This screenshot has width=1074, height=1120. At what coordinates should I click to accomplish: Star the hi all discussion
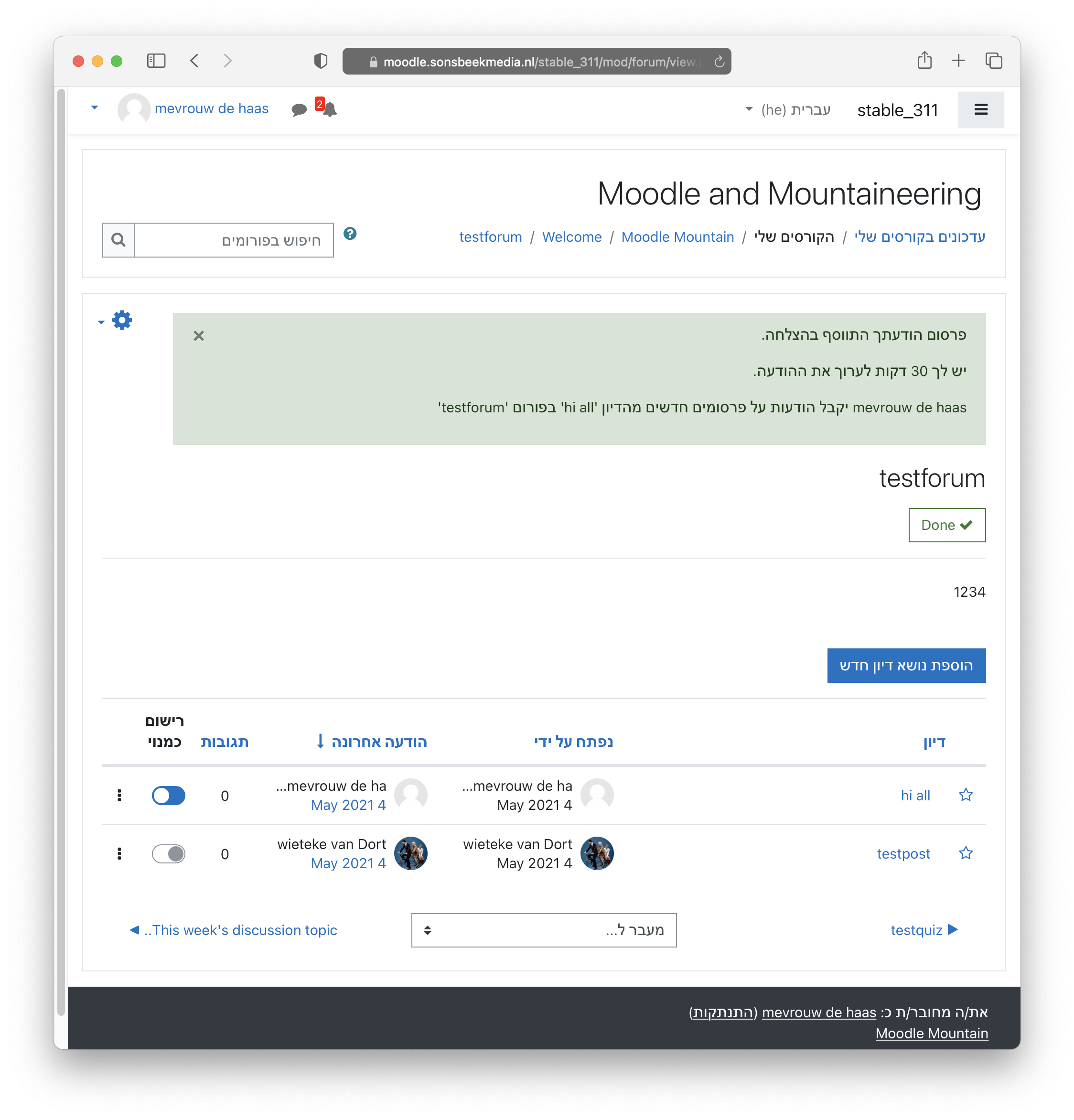[965, 795]
